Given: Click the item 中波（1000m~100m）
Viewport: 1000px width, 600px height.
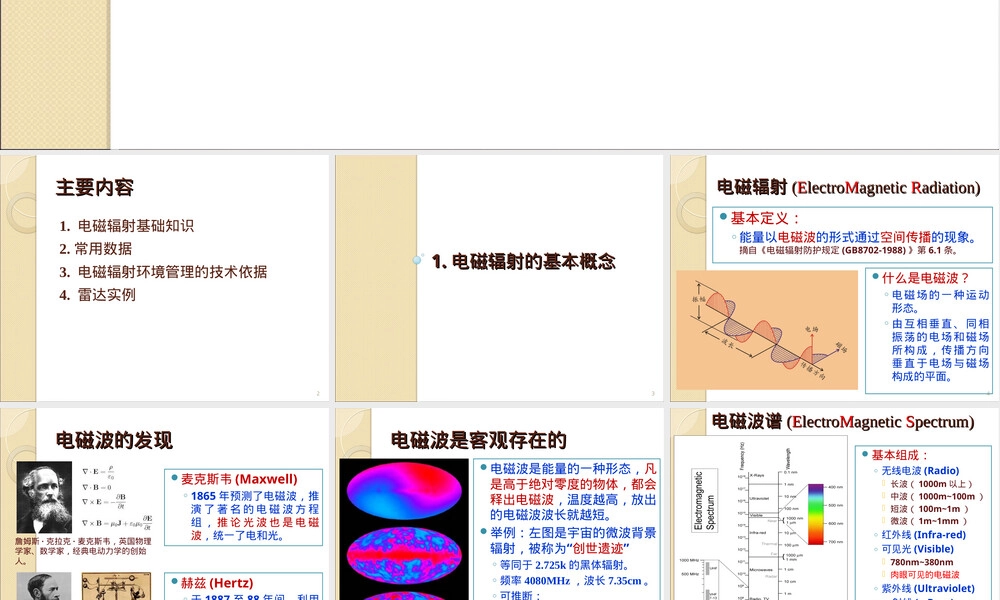Looking at the screenshot, I should click(x=937, y=497).
